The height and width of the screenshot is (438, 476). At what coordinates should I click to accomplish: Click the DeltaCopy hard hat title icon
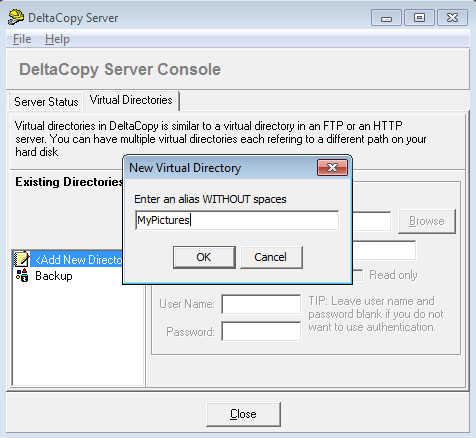(16, 17)
